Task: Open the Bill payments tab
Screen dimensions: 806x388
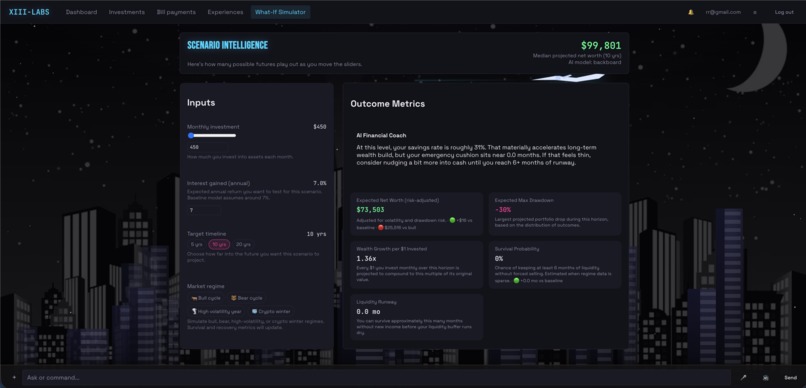Action: tap(176, 12)
